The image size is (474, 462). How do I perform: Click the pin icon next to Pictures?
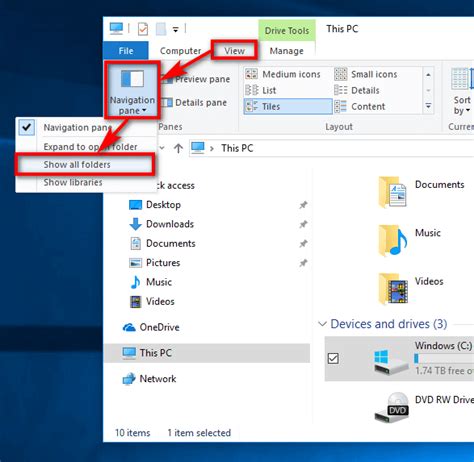point(303,263)
